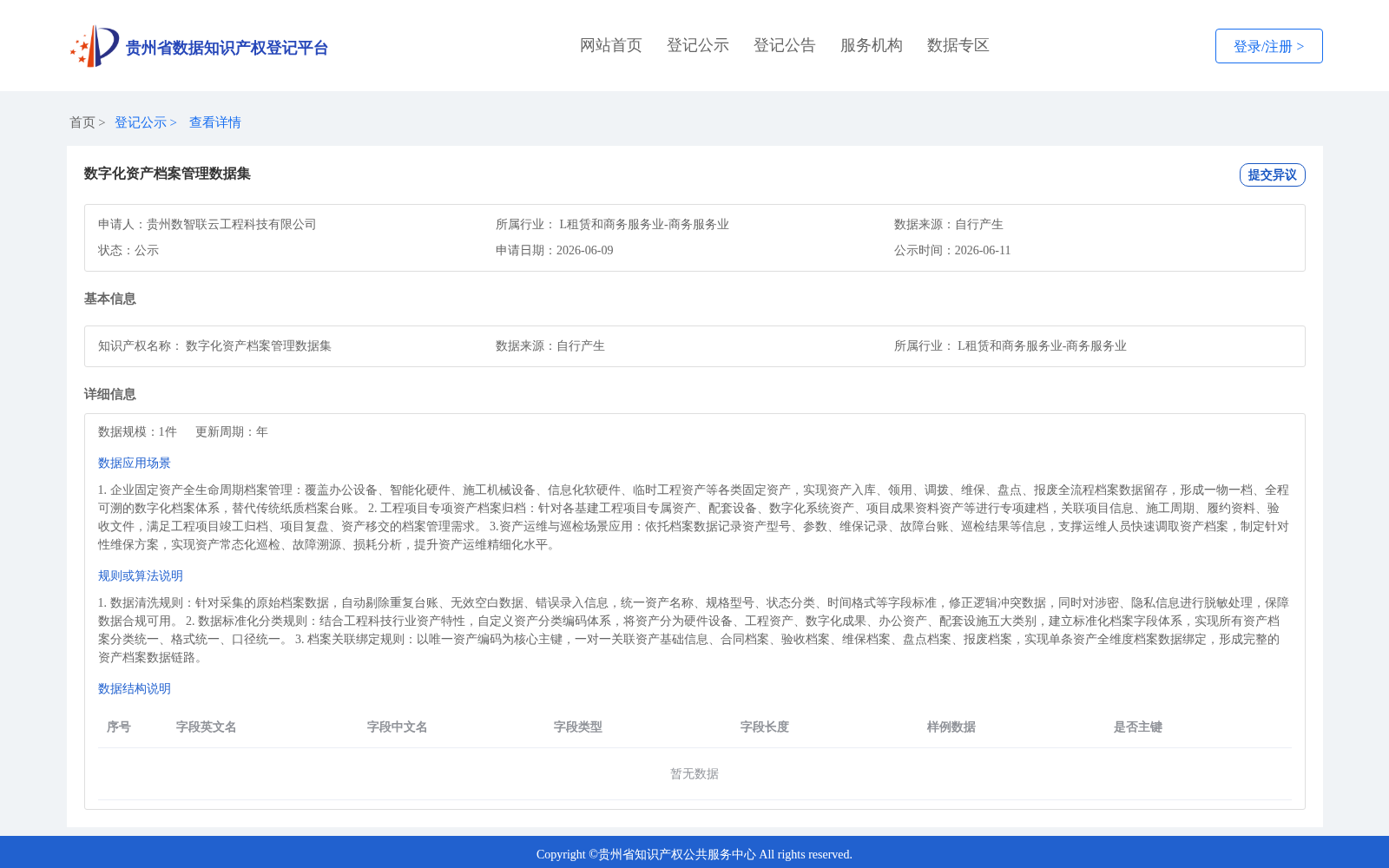Viewport: 1389px width, 868px height.
Task: Click the platform logo icon
Action: pos(95,46)
